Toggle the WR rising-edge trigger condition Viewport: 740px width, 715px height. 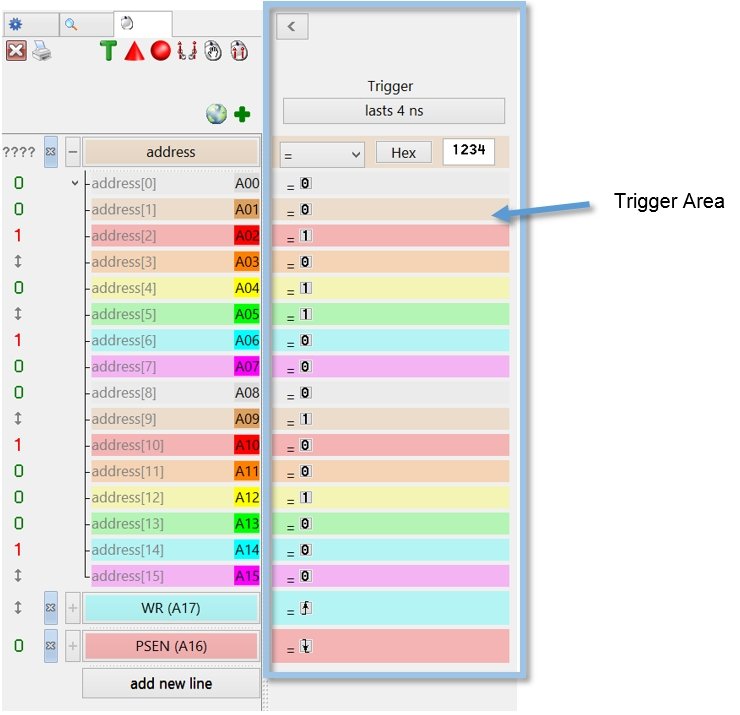(306, 608)
